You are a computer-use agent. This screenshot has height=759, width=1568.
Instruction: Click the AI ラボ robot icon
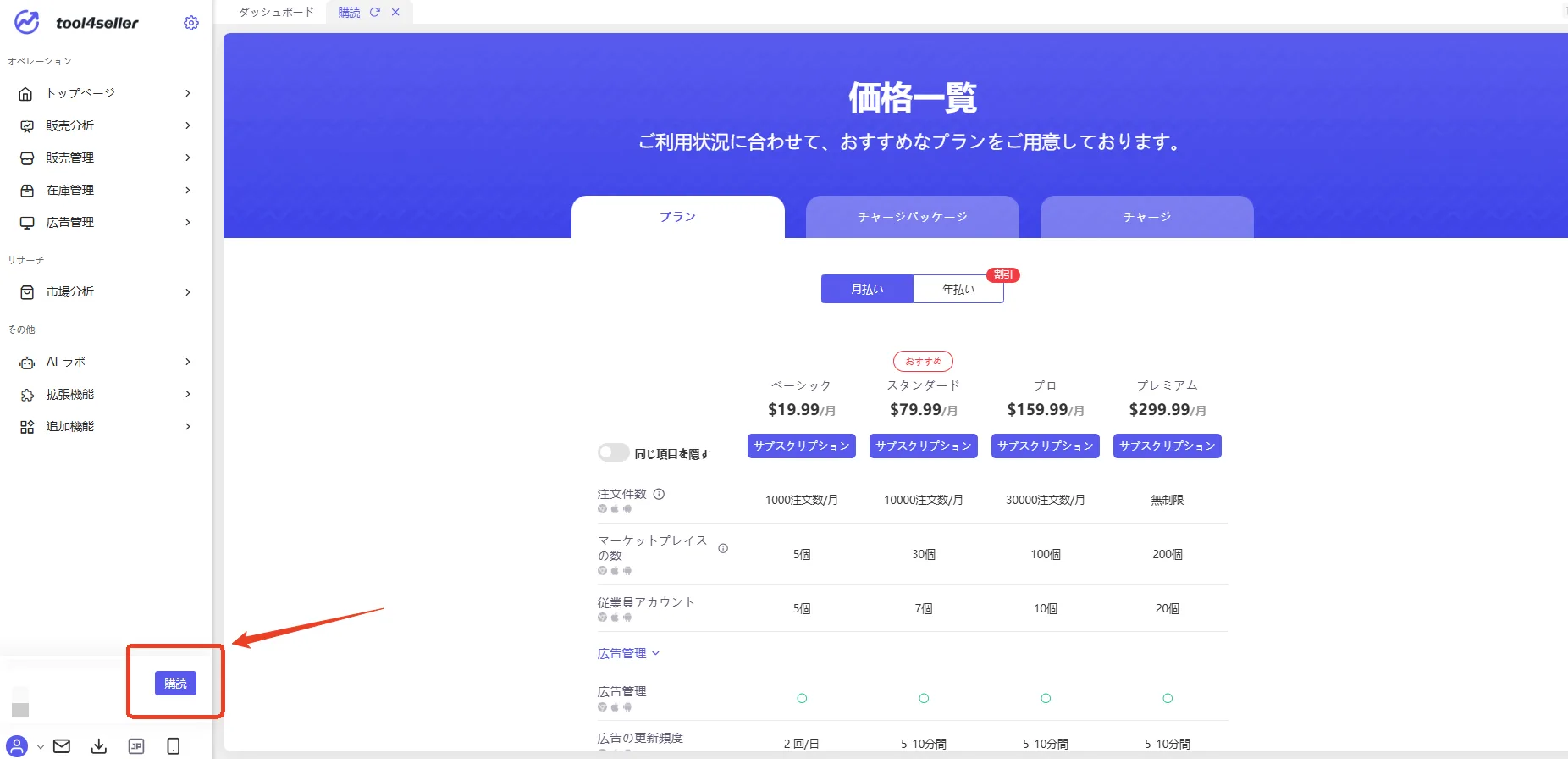[x=26, y=362]
